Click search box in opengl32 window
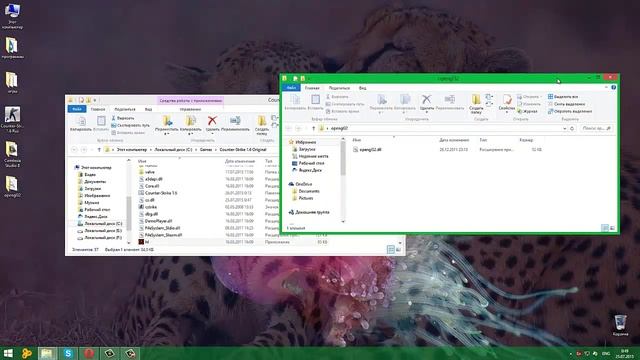The image size is (640, 360). coord(596,128)
